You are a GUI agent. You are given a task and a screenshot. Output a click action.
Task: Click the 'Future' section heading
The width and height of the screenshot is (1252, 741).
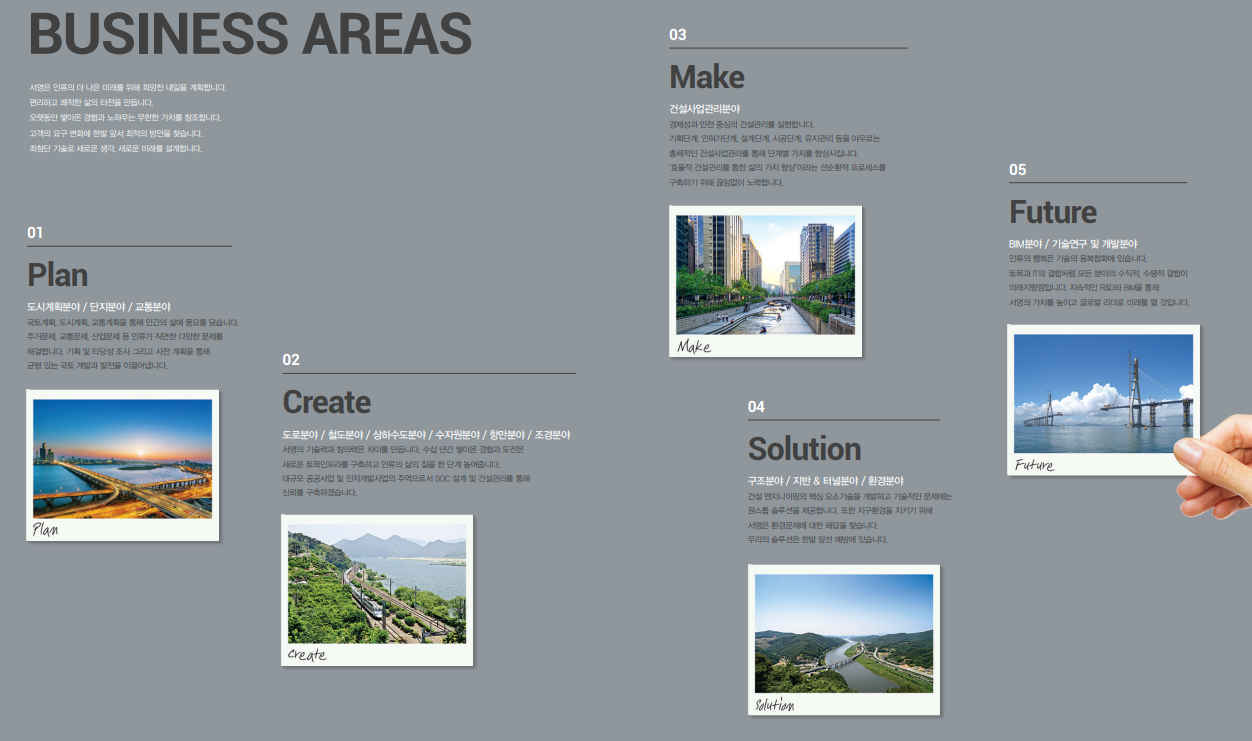click(x=1052, y=212)
